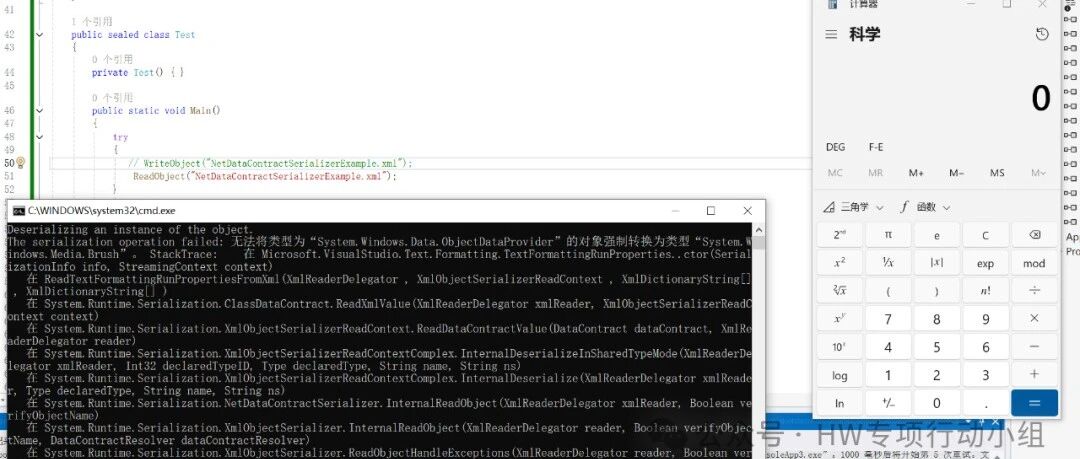Click the subtract operator key
The image size is (1080, 459).
click(x=1034, y=347)
